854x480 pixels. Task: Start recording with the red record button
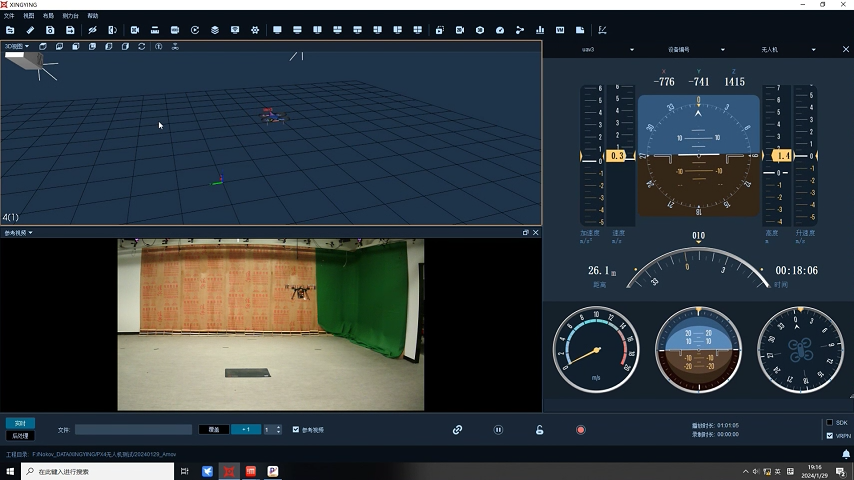pyautogui.click(x=581, y=430)
